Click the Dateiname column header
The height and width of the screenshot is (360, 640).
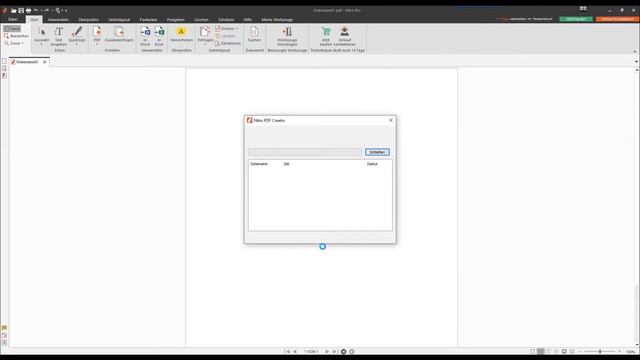coord(259,164)
